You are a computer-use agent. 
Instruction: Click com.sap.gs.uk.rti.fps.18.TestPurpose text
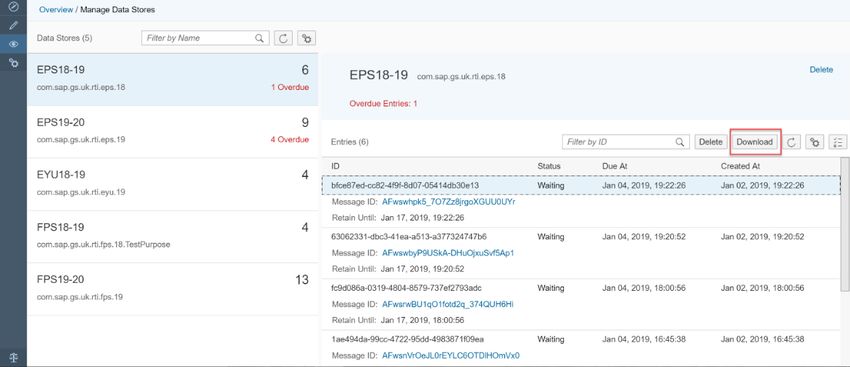click(104, 244)
